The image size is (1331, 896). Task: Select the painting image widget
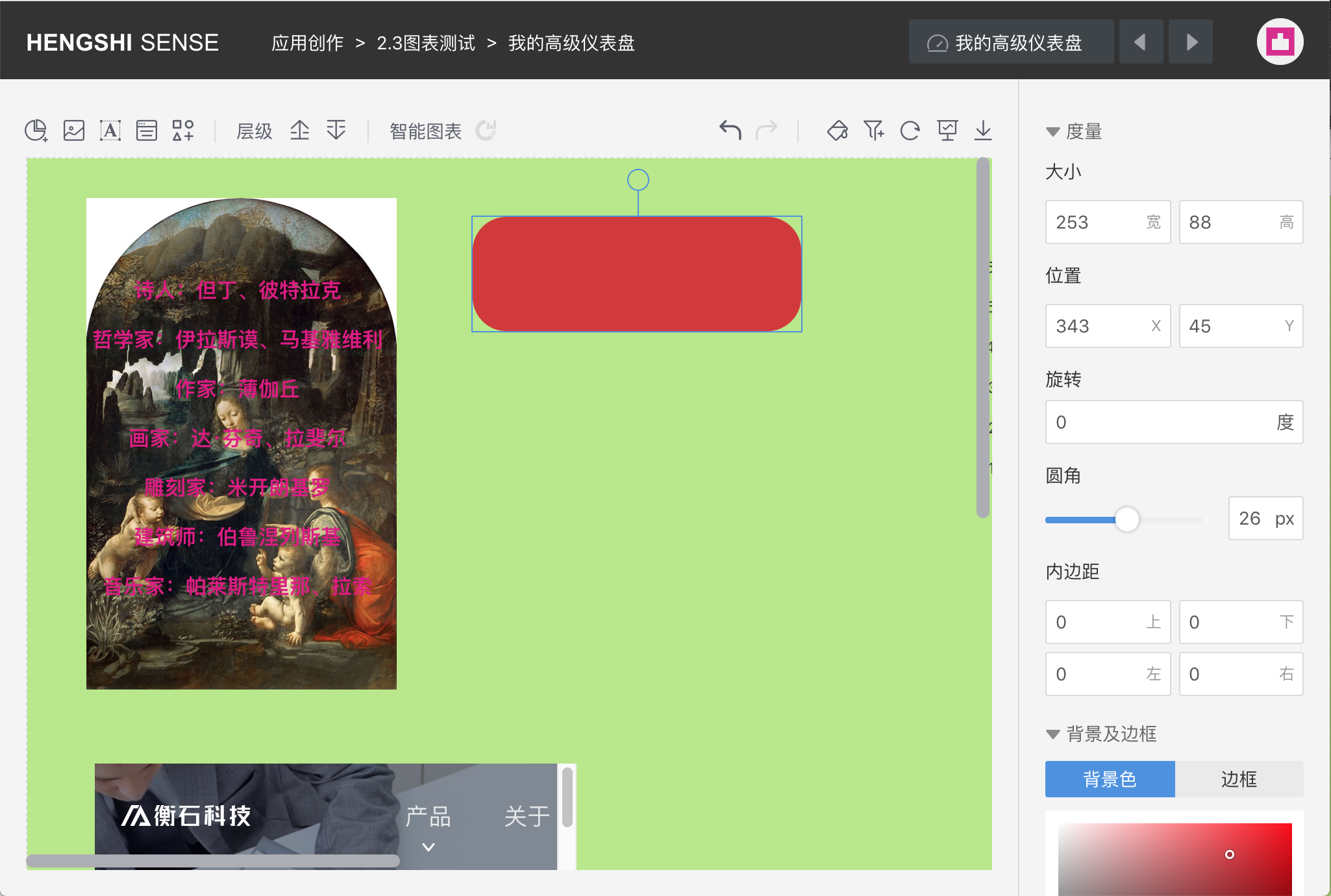pyautogui.click(x=242, y=444)
